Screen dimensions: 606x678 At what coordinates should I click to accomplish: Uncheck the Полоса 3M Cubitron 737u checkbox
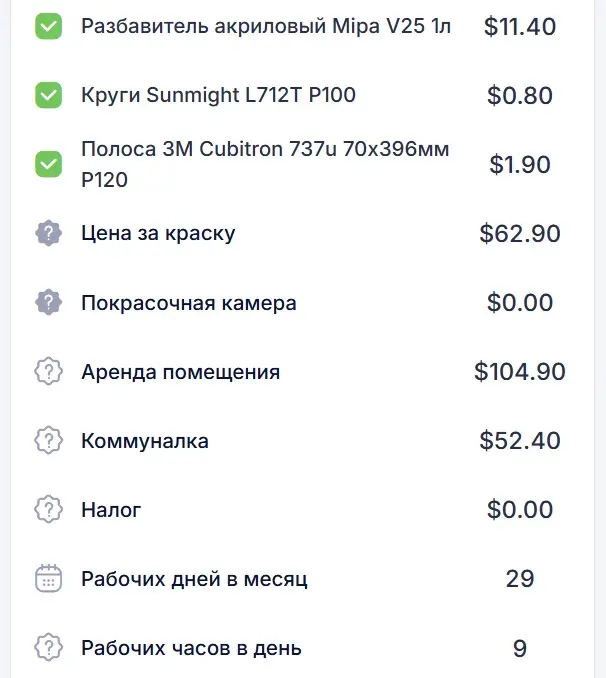(x=49, y=164)
